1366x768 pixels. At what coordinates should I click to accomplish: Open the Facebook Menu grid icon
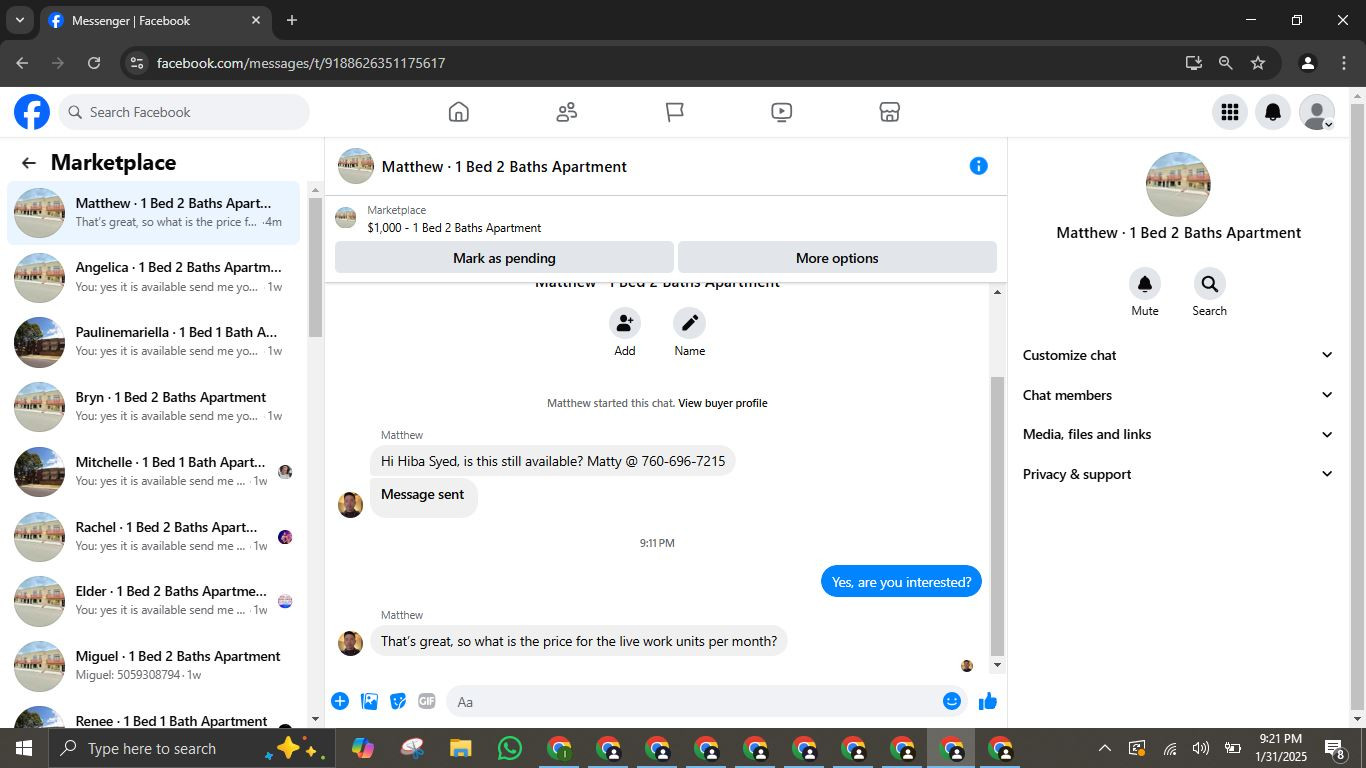pyautogui.click(x=1230, y=112)
